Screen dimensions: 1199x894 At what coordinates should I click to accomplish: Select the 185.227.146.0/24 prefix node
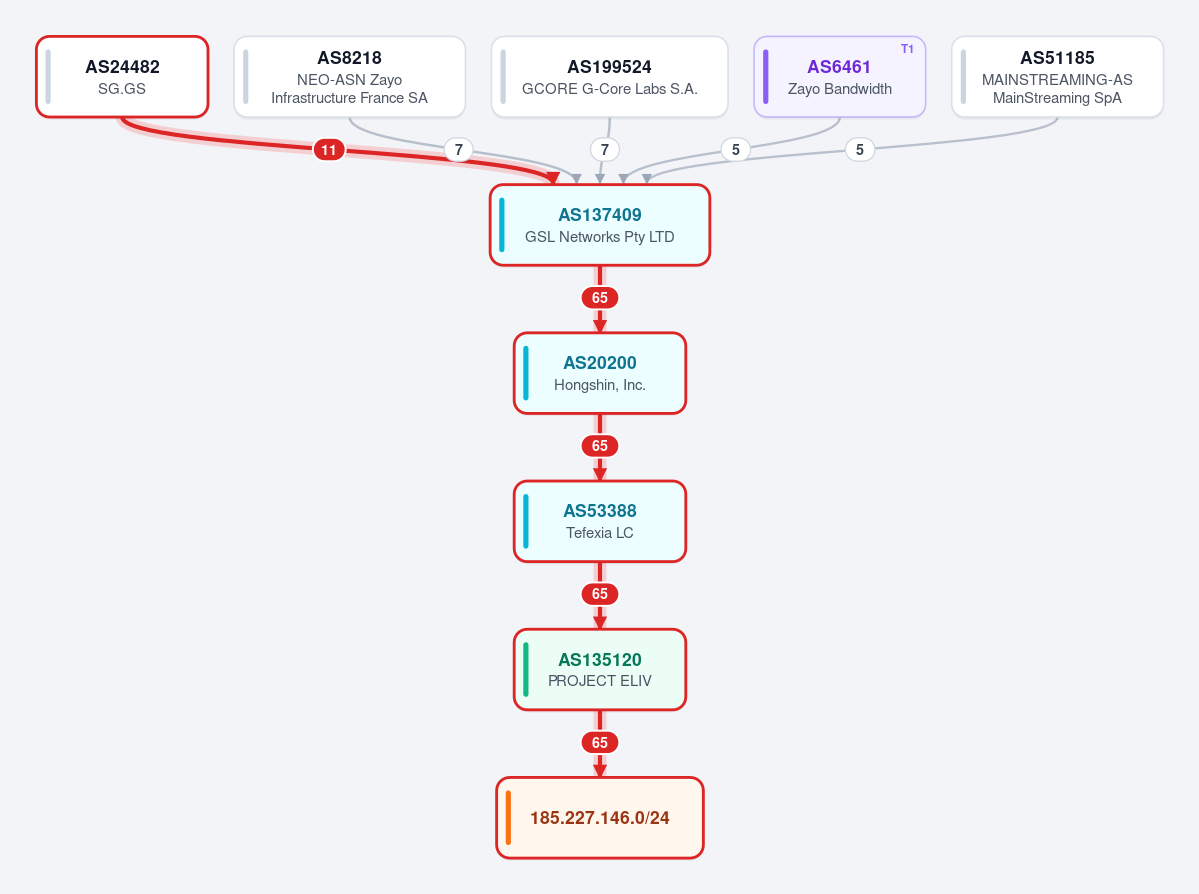[x=600, y=818]
